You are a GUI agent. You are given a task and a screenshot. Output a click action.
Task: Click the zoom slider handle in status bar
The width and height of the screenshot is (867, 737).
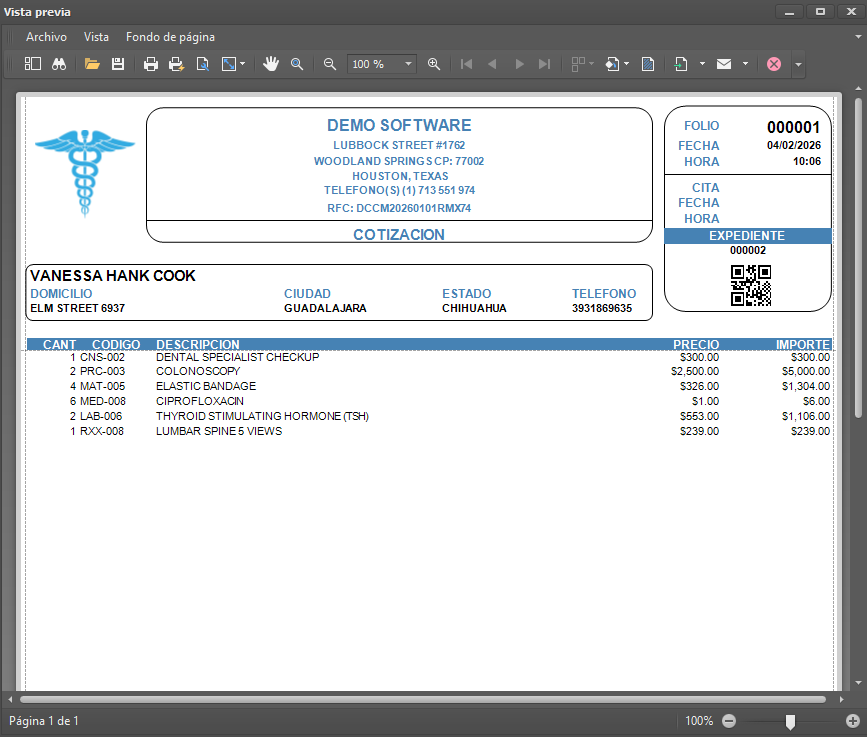[x=790, y=721]
